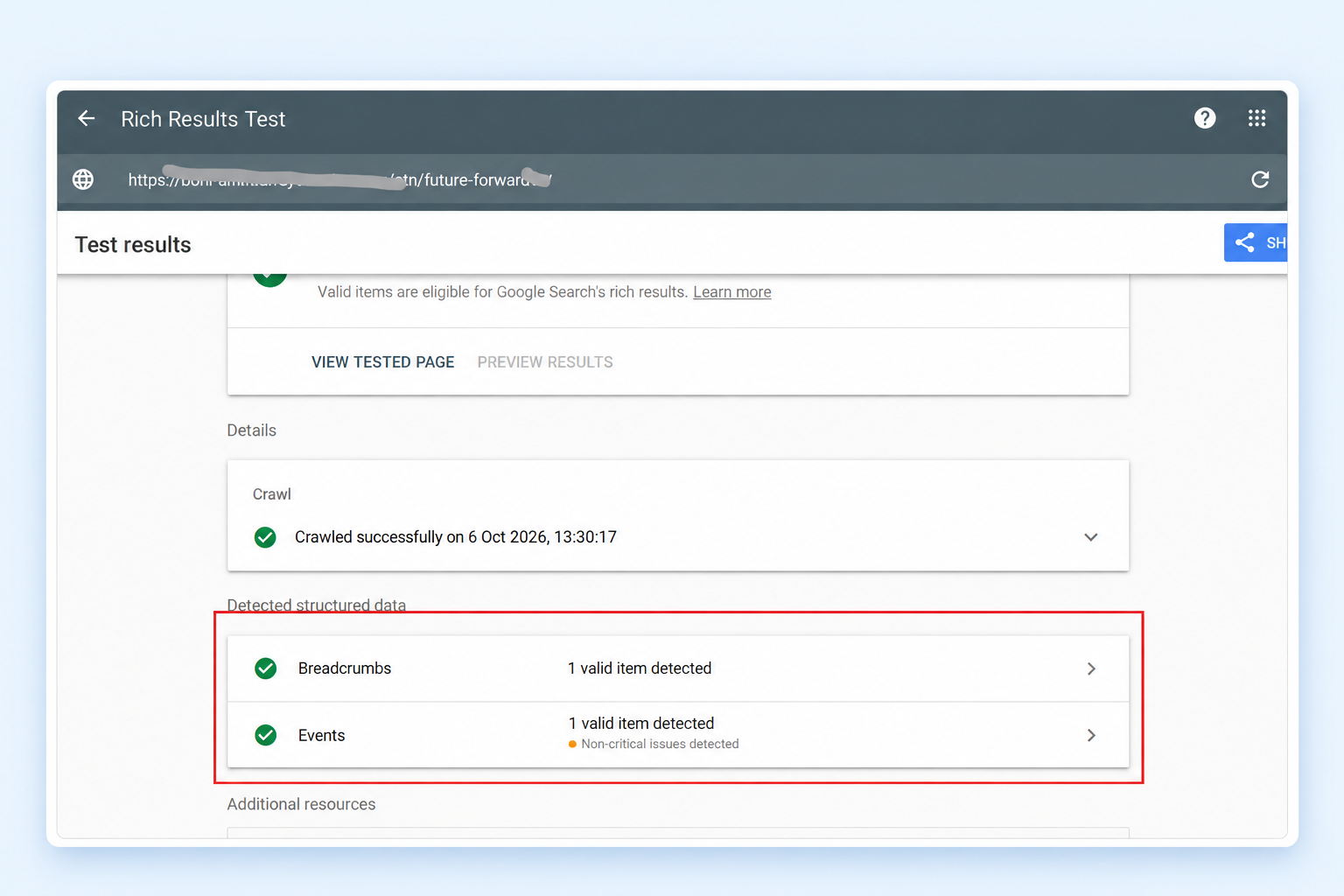This screenshot has width=1344, height=896.
Task: Reload the test with the refresh icon
Action: 1260,179
